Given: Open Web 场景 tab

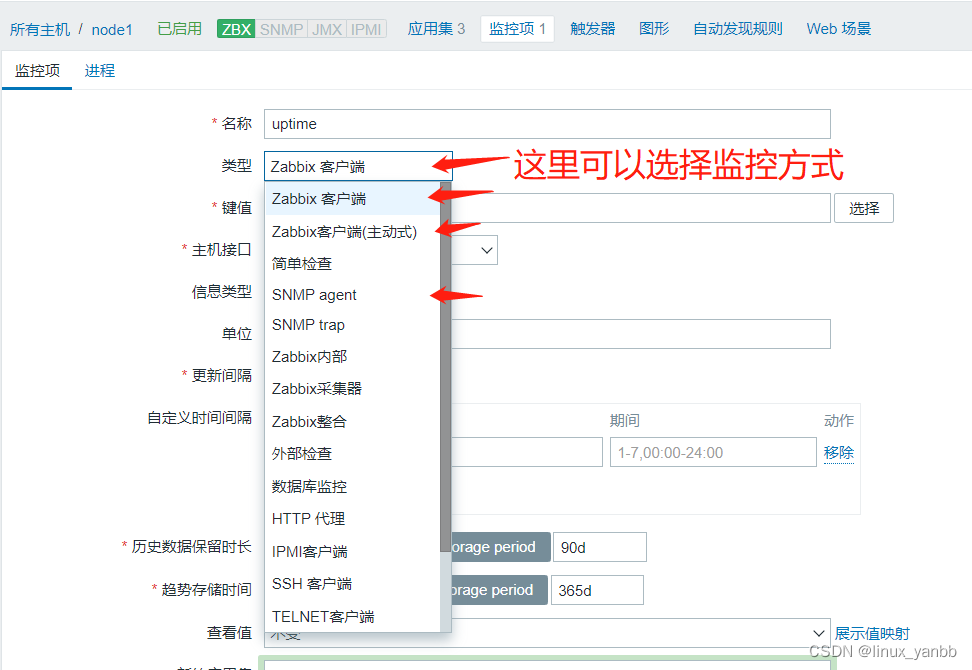Looking at the screenshot, I should (x=839, y=29).
